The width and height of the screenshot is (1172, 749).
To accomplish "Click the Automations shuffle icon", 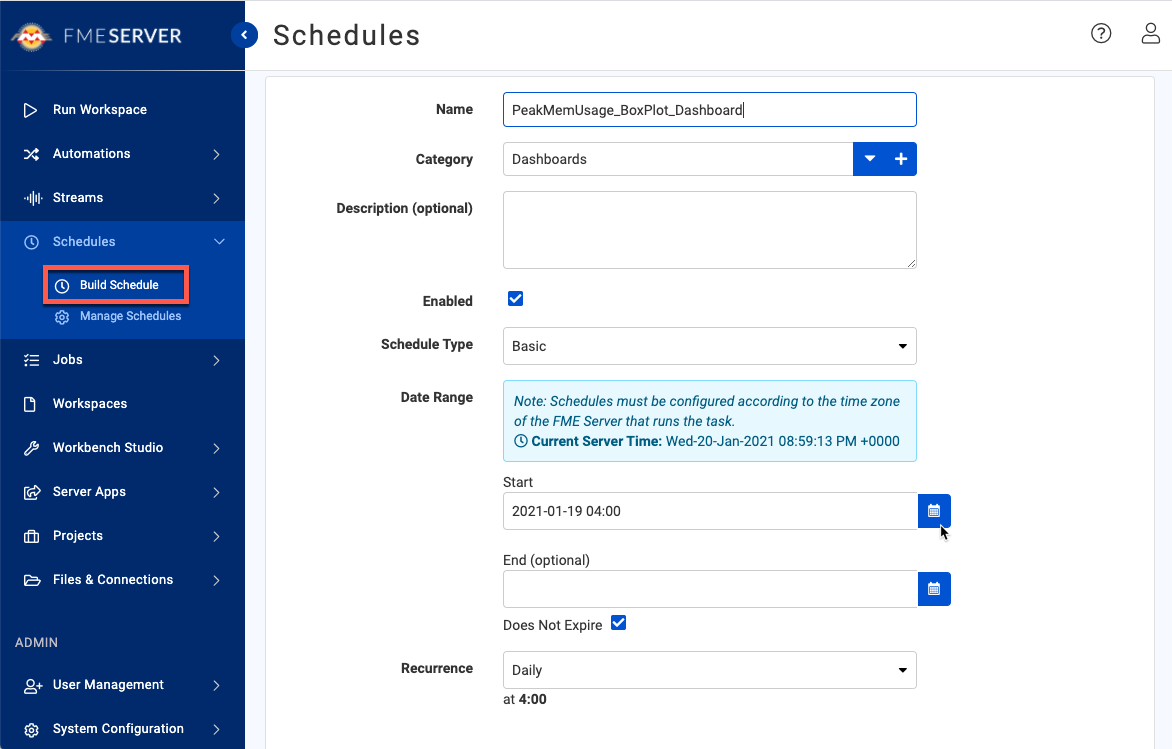I will point(31,154).
